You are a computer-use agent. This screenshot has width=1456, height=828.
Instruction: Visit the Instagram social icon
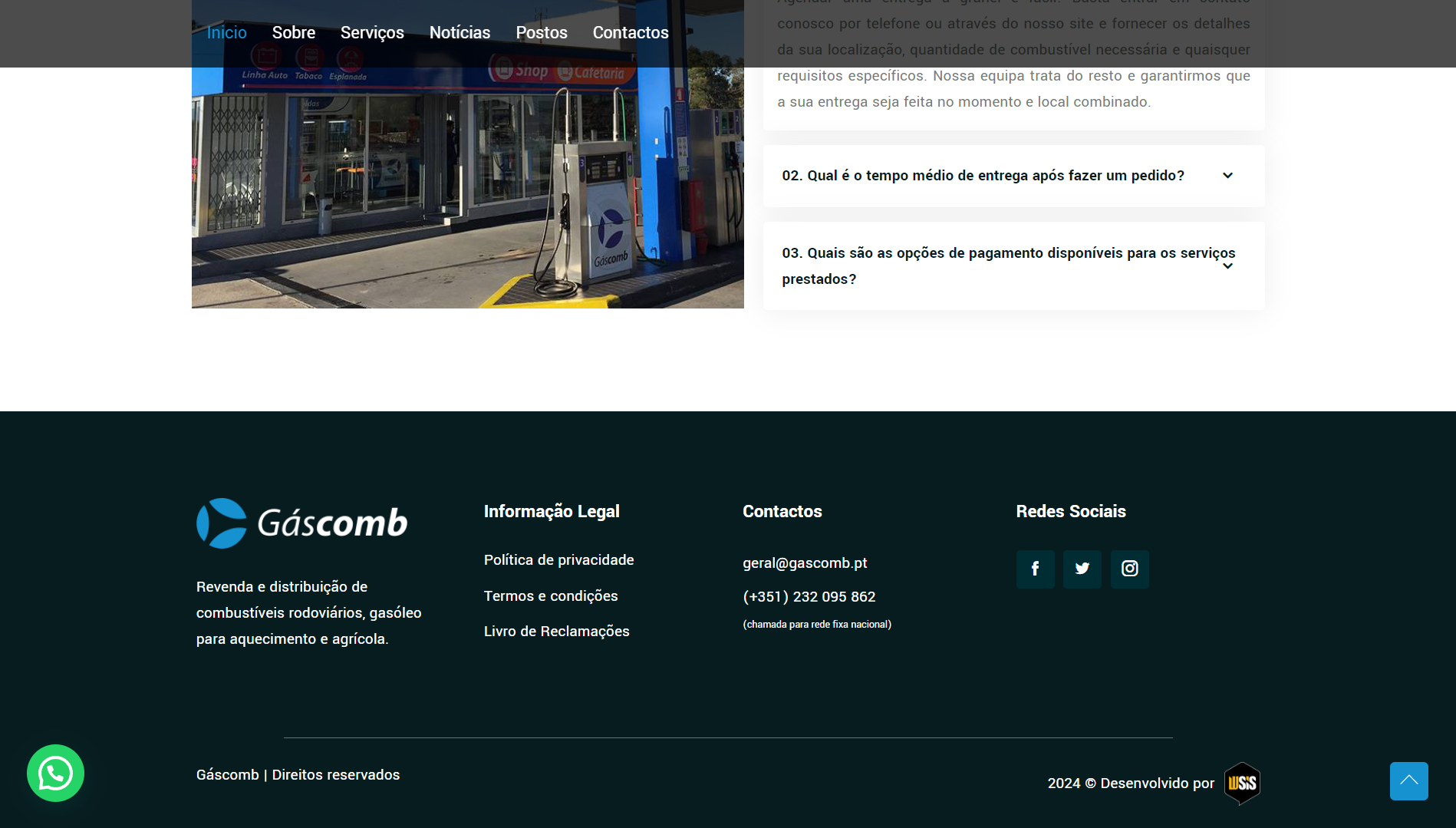click(x=1129, y=569)
